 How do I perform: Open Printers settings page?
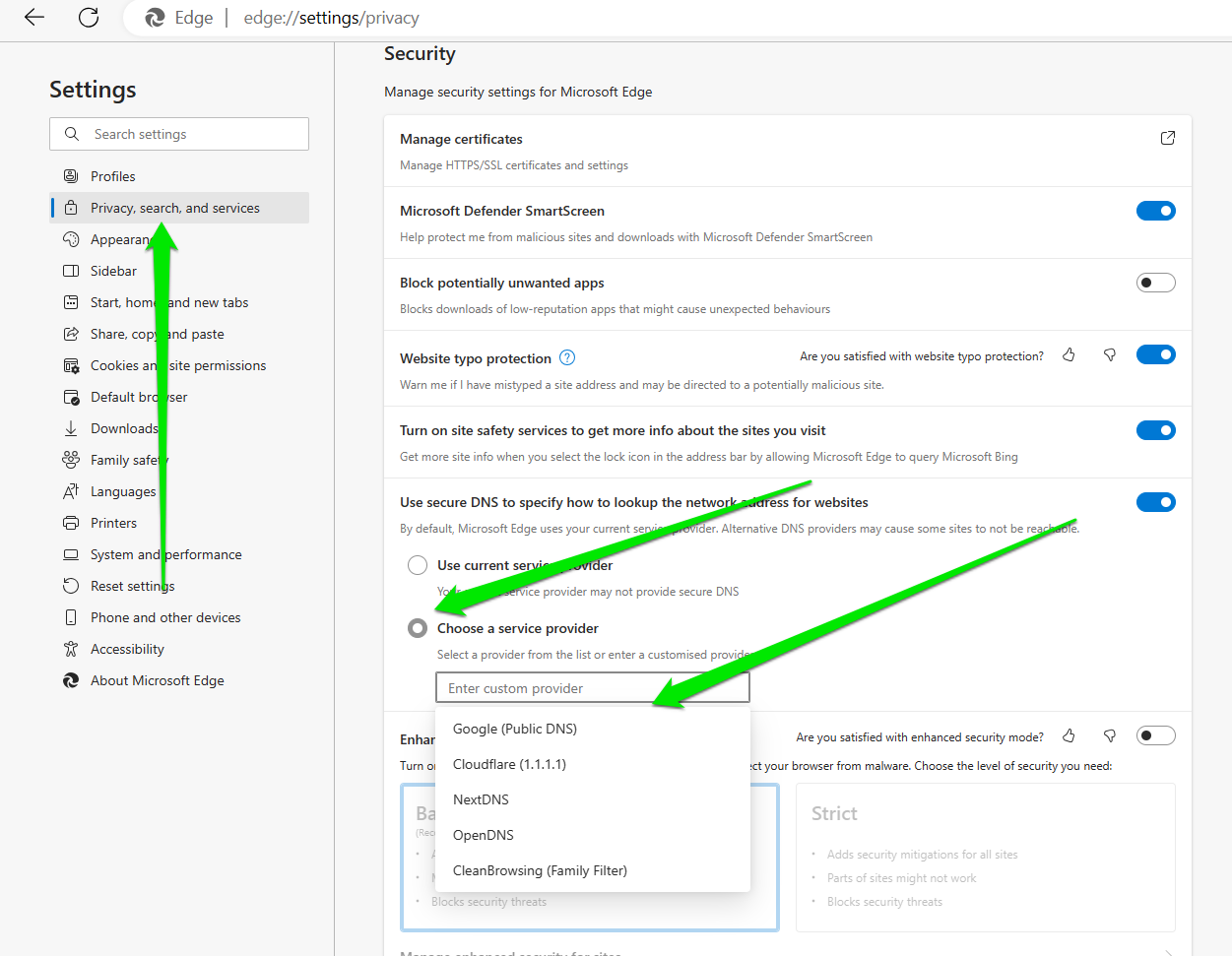coord(179,523)
